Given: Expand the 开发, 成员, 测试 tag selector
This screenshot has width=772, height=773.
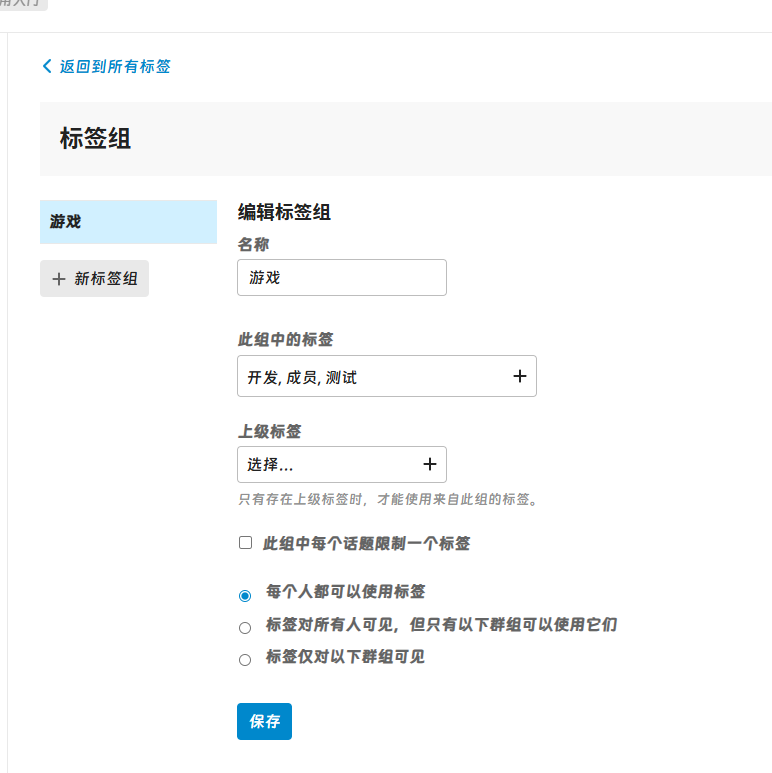Looking at the screenshot, I should pyautogui.click(x=375, y=377).
